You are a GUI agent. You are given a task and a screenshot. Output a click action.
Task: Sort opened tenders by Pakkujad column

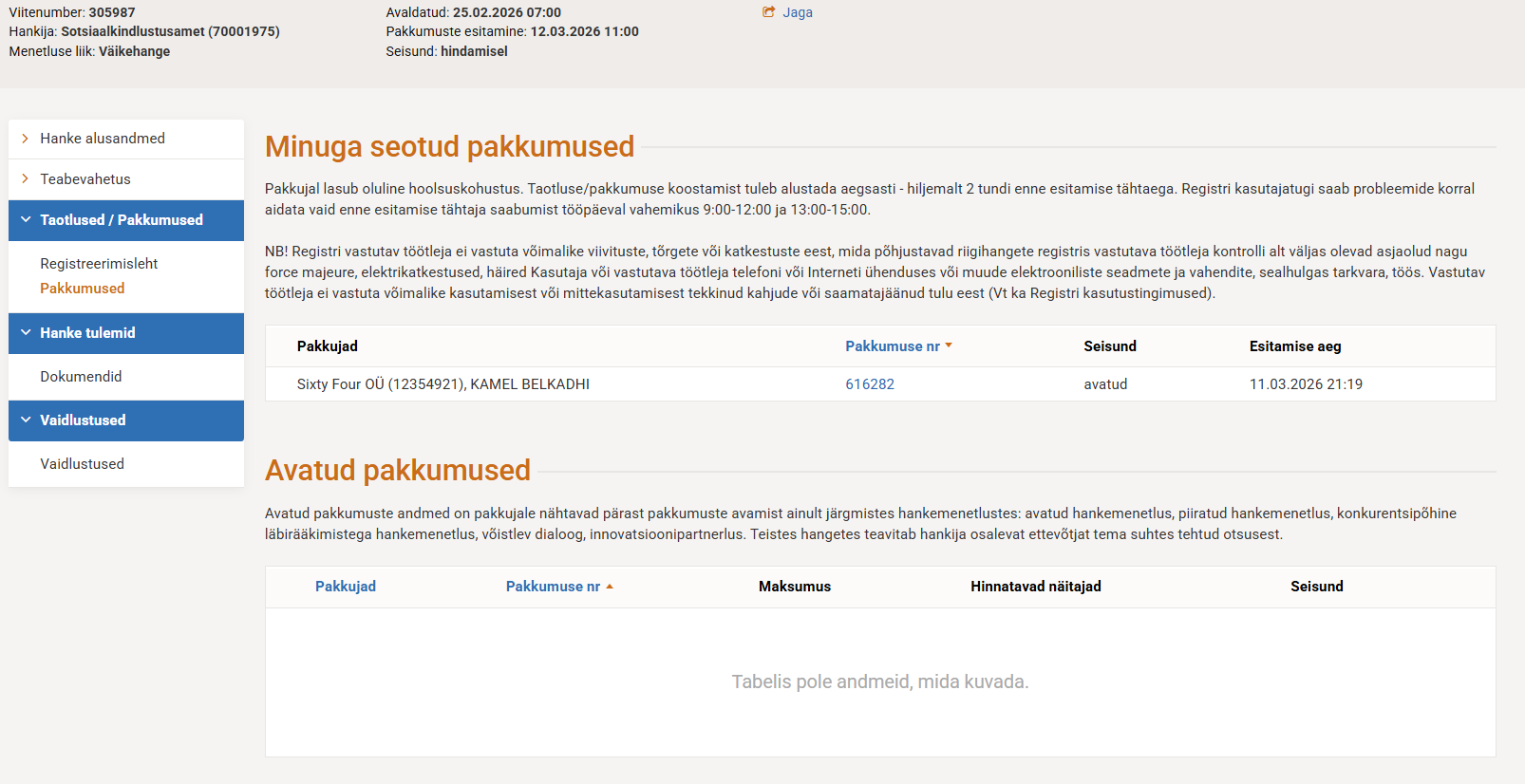346,587
